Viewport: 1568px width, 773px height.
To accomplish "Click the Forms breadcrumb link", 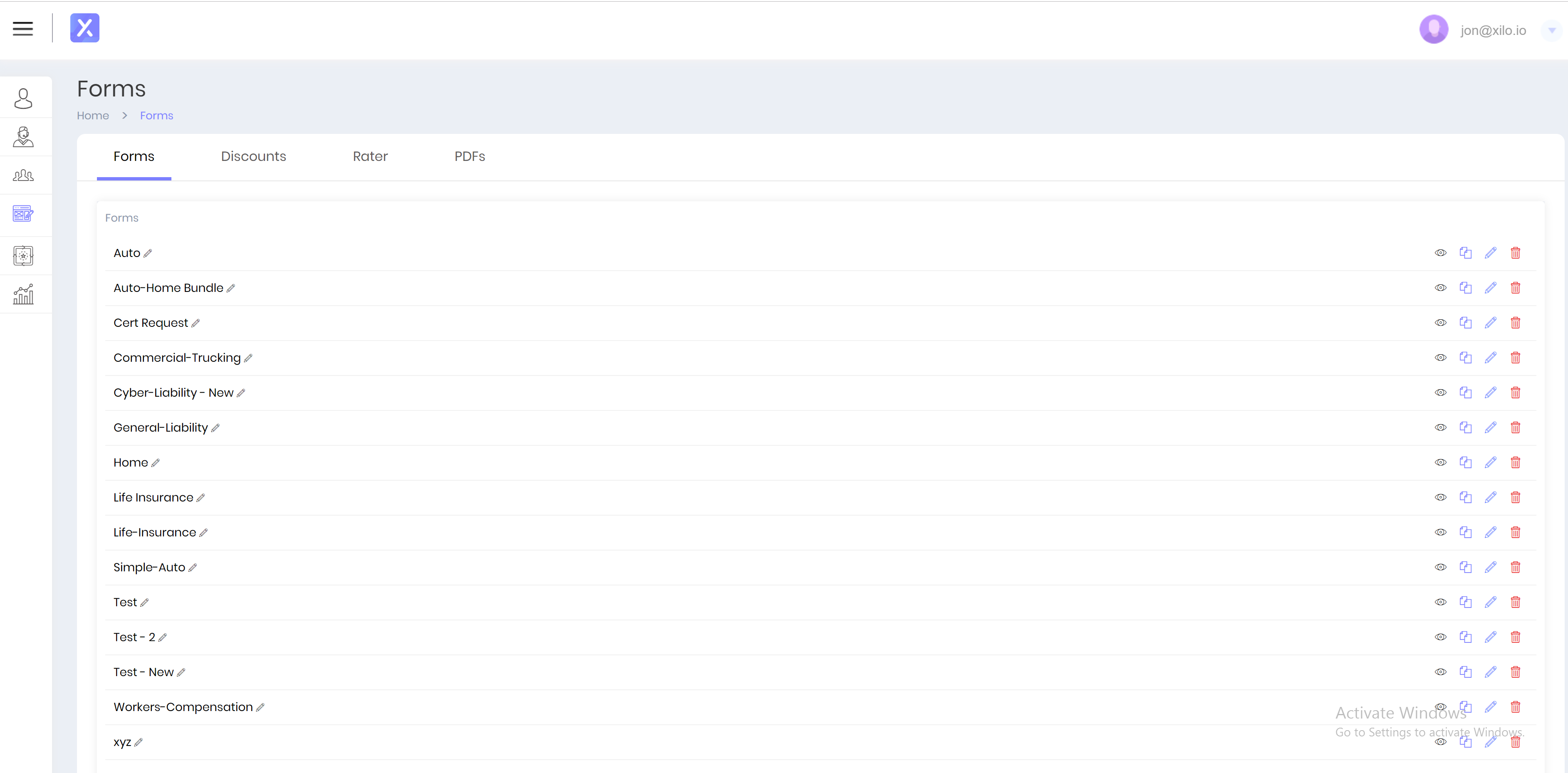I will pyautogui.click(x=156, y=116).
